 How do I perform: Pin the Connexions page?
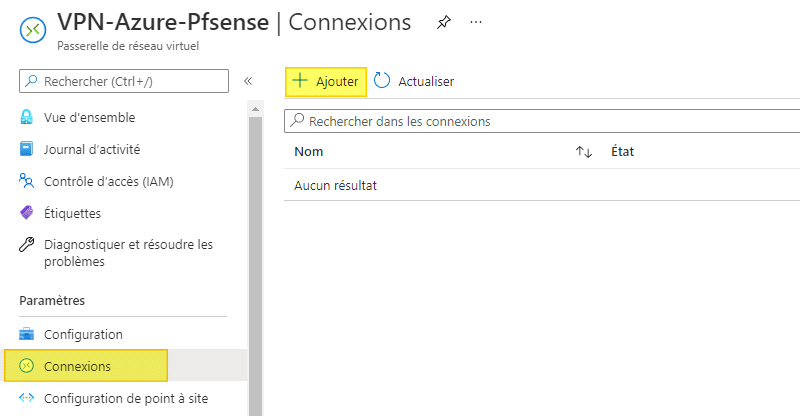(444, 22)
